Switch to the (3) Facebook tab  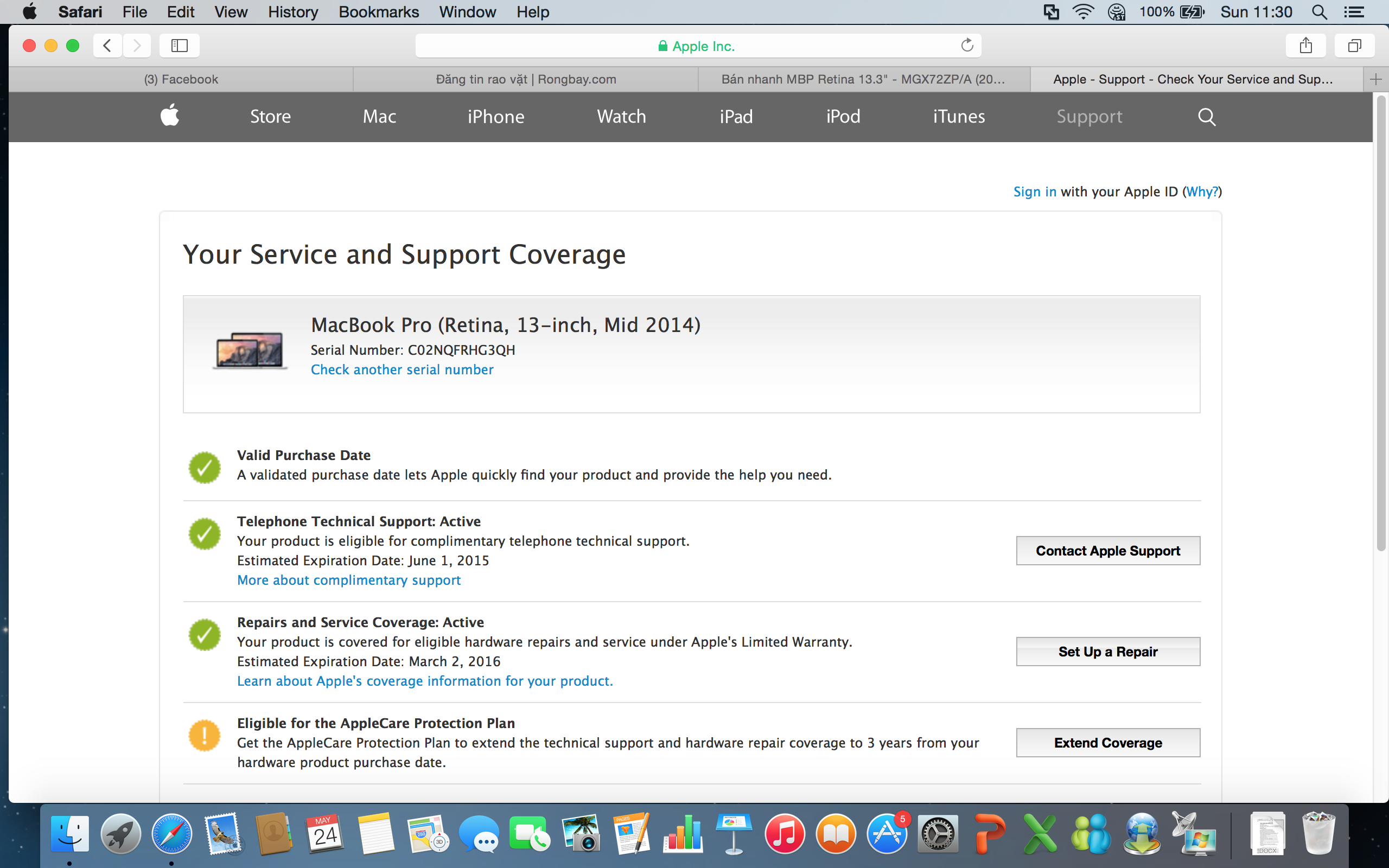tap(181, 79)
